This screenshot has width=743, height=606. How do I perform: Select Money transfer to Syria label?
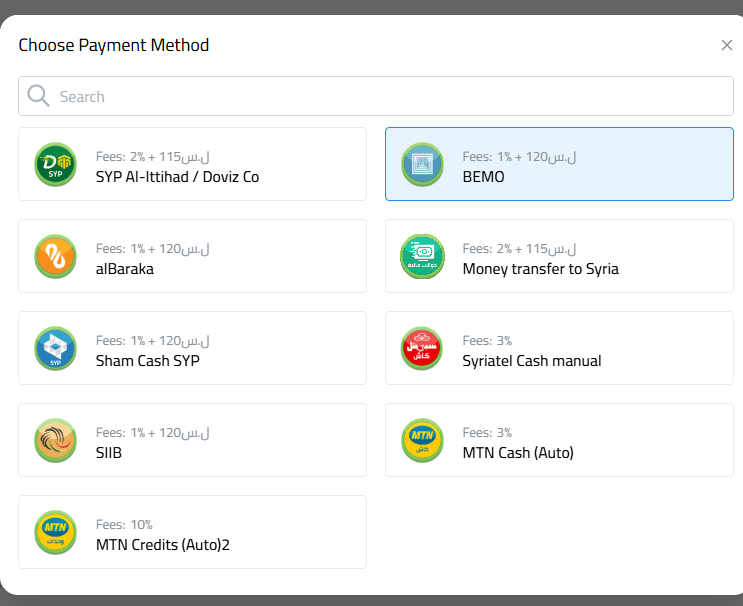(541, 269)
